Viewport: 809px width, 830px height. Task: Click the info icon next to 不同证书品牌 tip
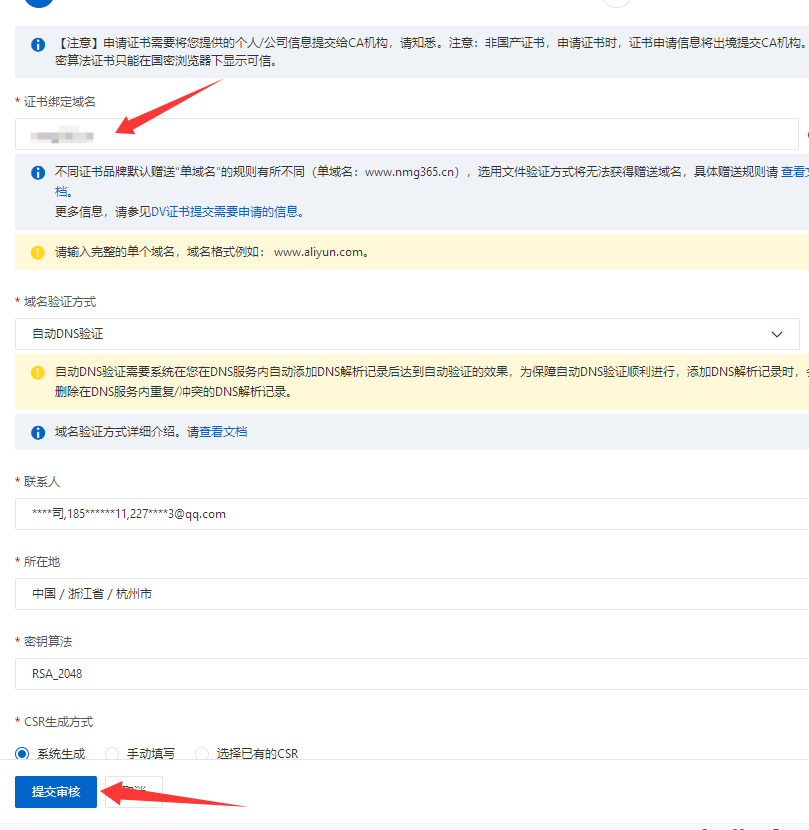[x=38, y=173]
